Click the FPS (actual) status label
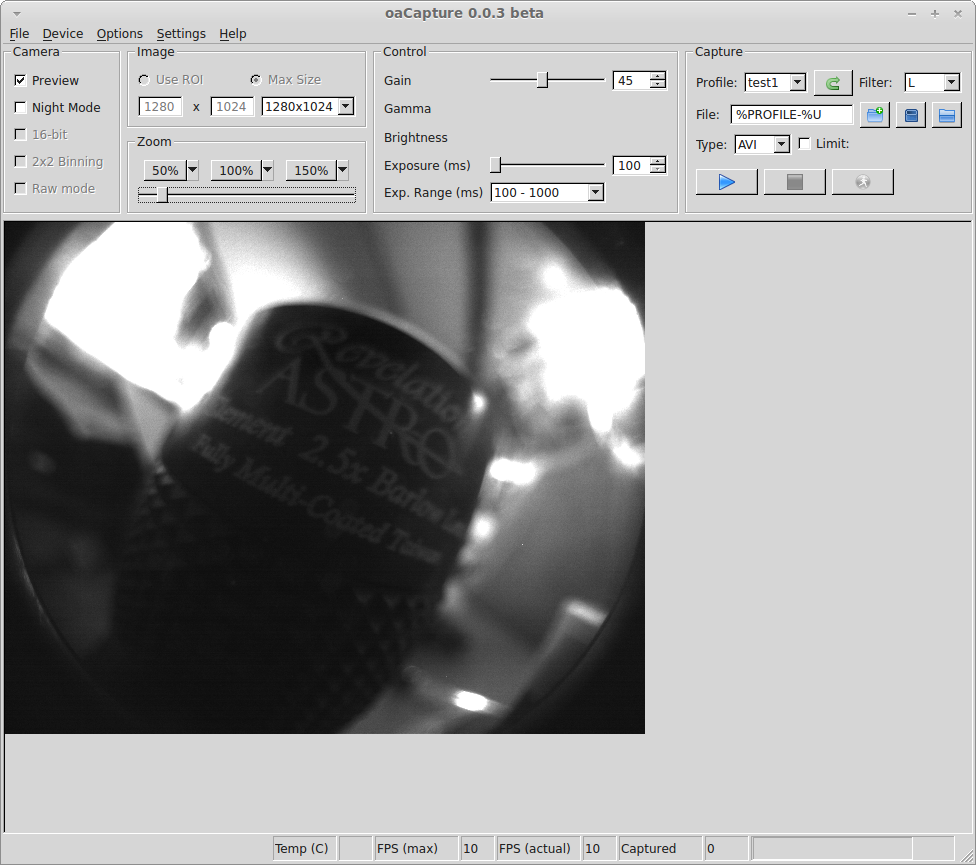The image size is (976, 865). 535,849
